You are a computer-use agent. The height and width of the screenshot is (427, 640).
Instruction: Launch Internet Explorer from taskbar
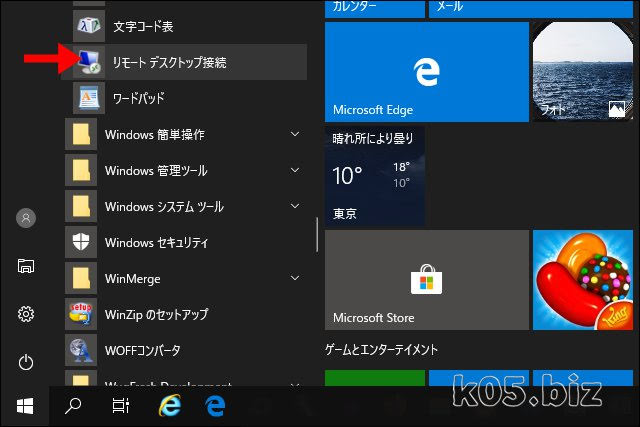tap(169, 405)
